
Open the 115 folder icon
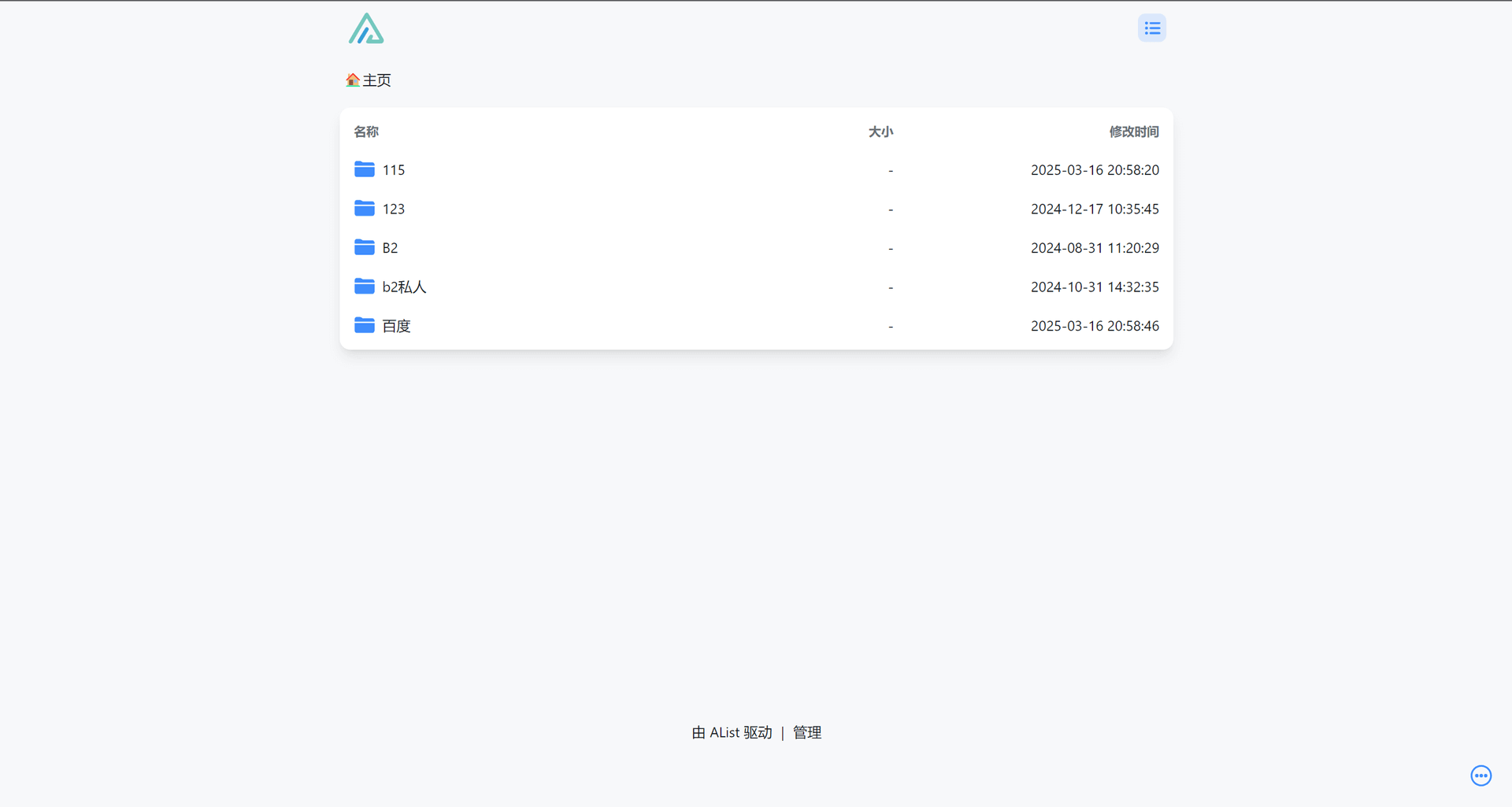pos(364,169)
